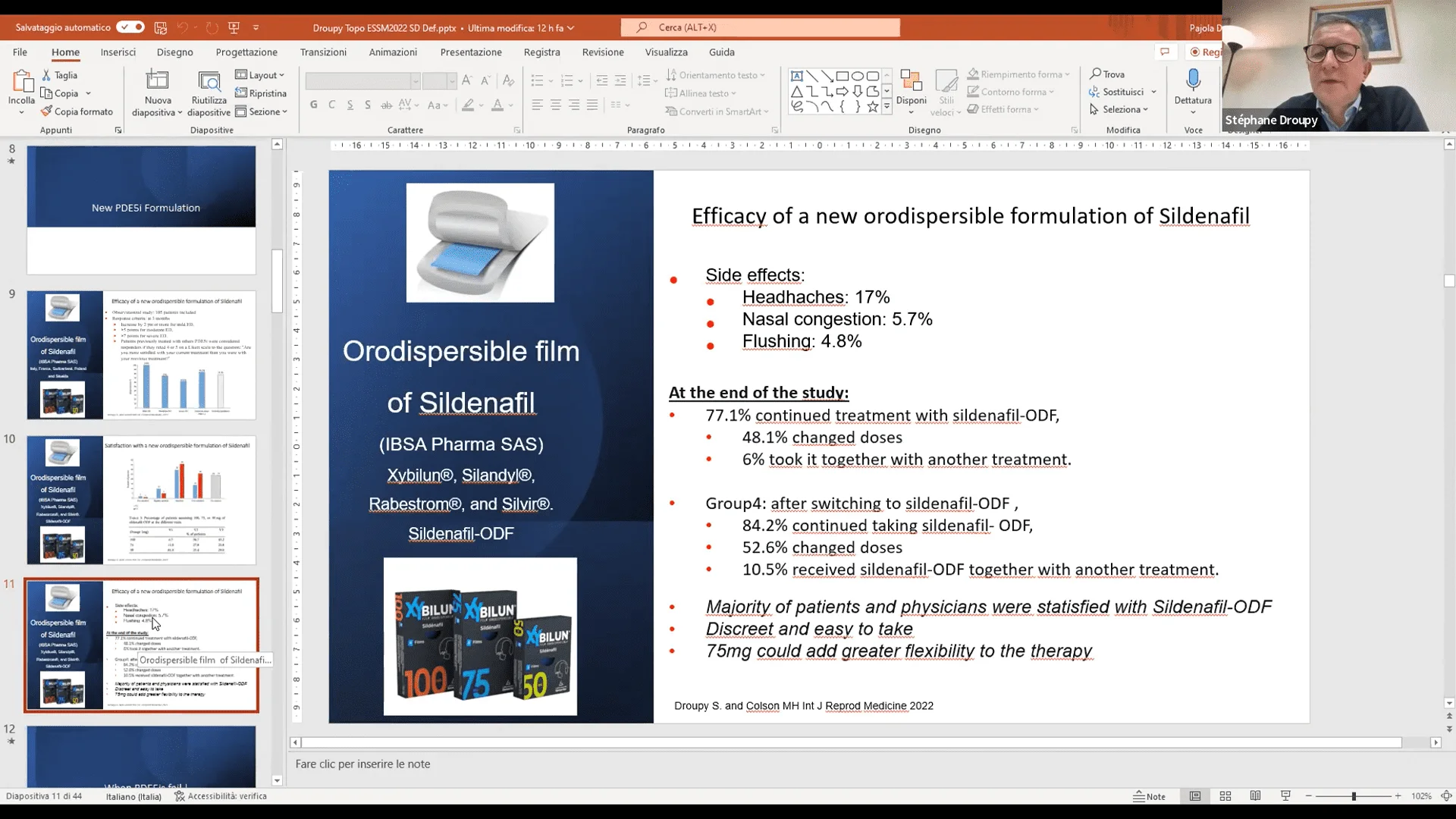This screenshot has width=1456, height=819.
Task: Click the Redo arrow icon
Action: 212,27
